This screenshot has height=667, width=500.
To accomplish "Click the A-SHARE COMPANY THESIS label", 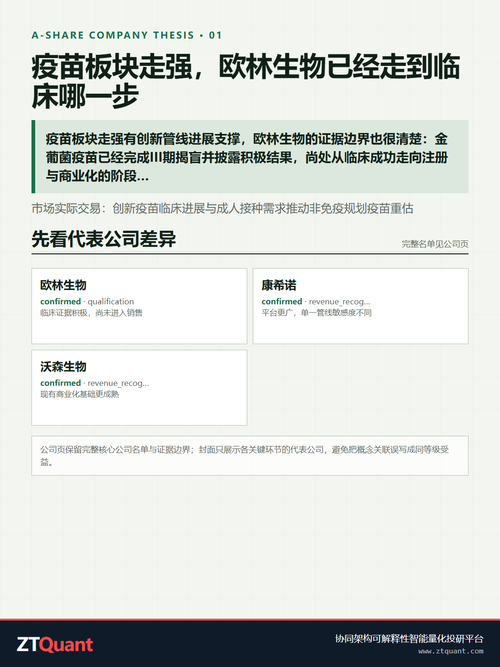I will coord(126,35).
